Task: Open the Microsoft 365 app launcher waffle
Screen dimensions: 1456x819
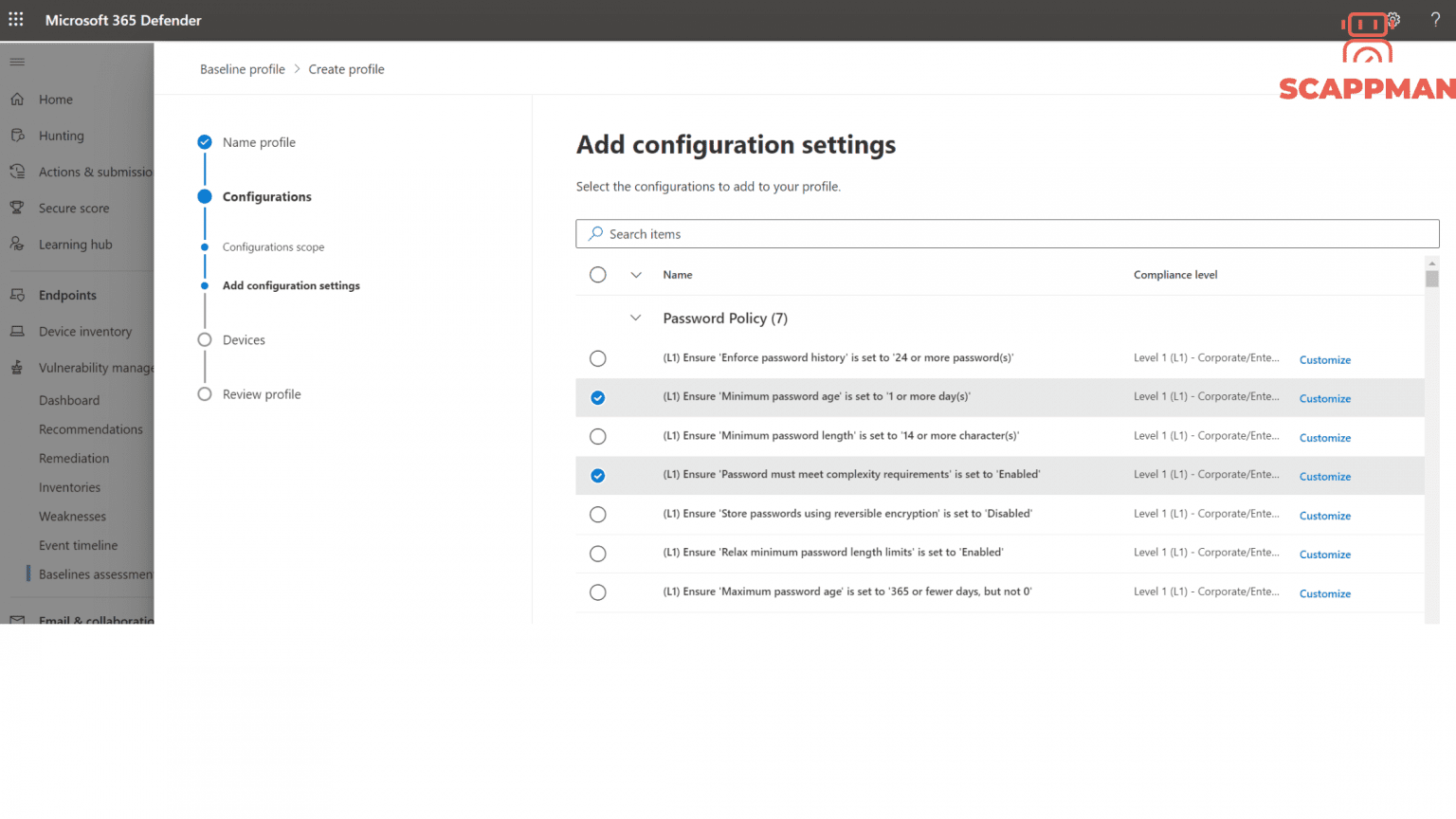Action: pyautogui.click(x=15, y=19)
